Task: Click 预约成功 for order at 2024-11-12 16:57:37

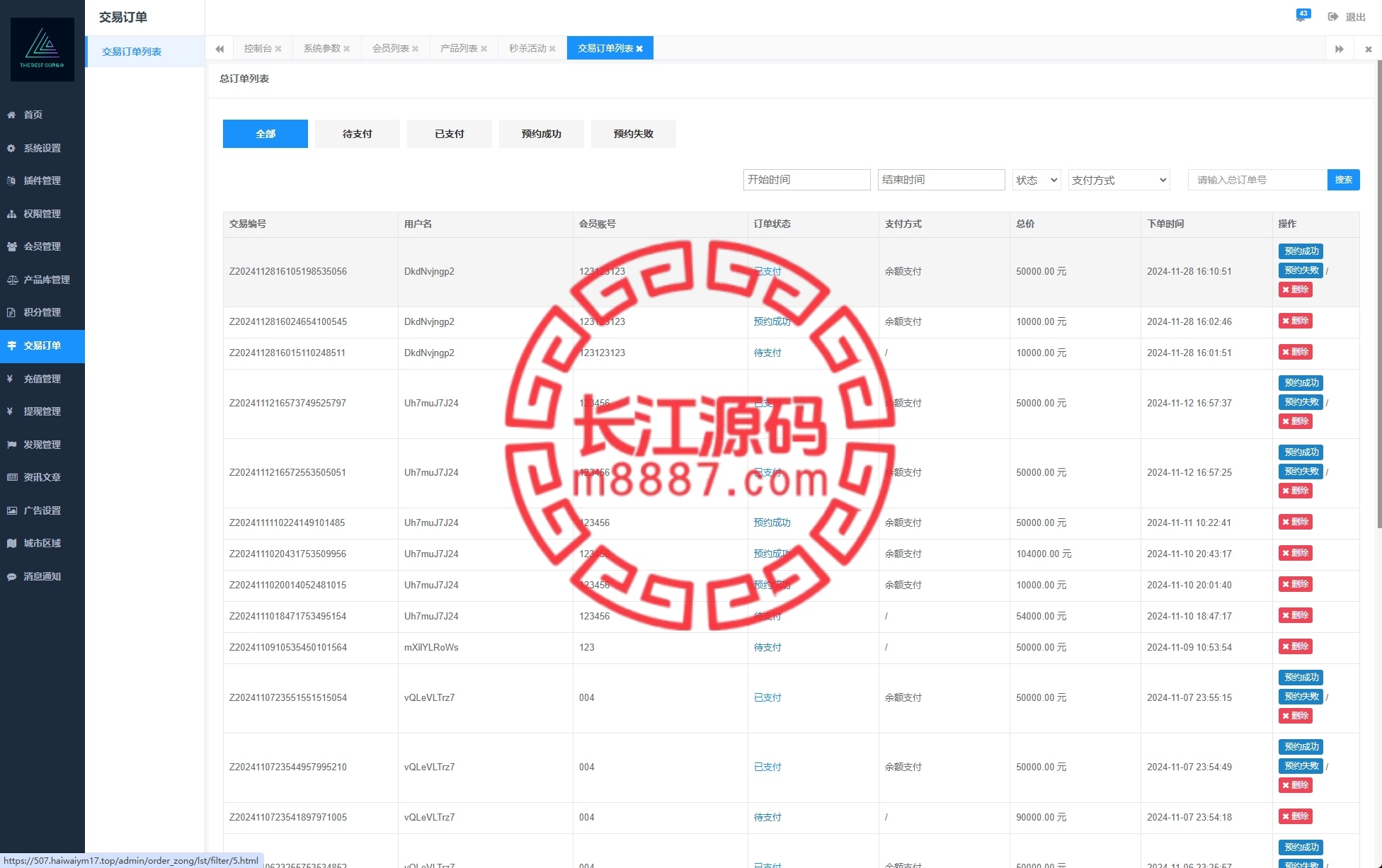Action: (1301, 383)
